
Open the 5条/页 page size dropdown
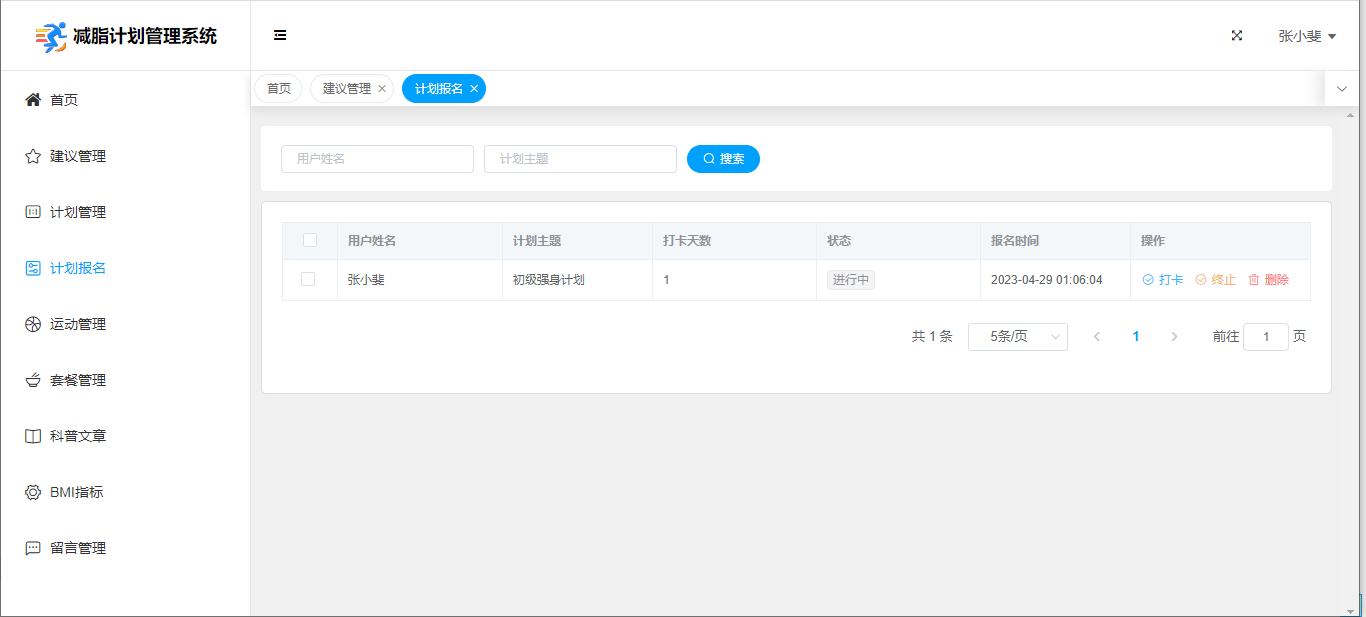[1017, 337]
